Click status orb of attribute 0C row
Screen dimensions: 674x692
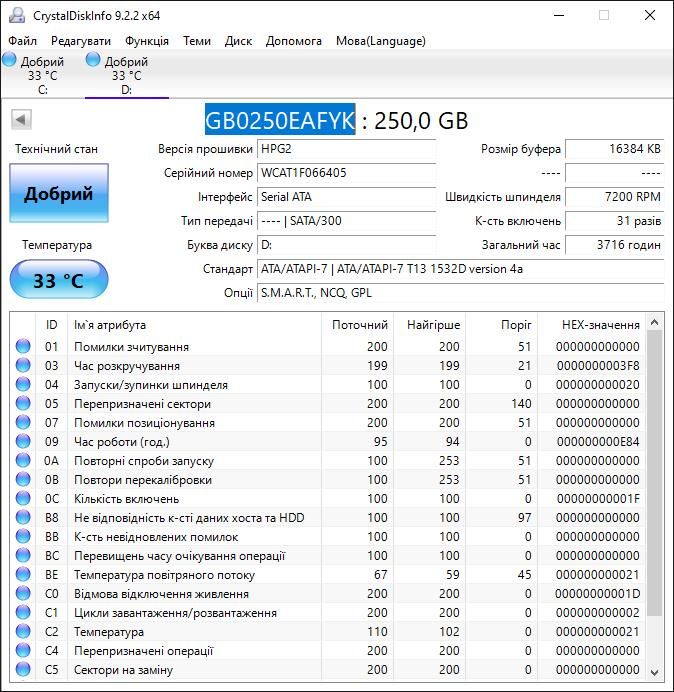[23, 498]
